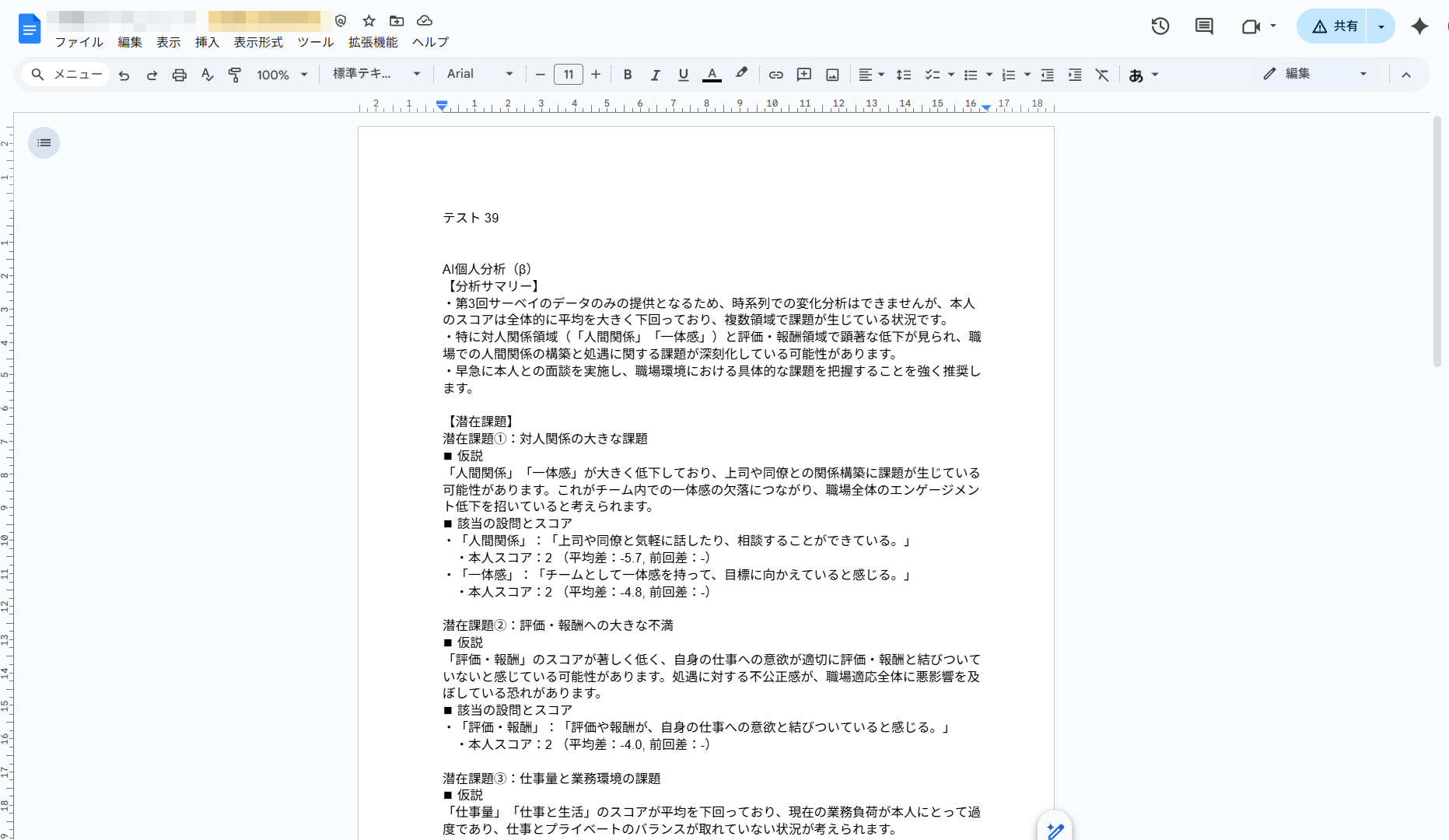Screen dimensions: 1449x840
Task: Open paragraph style 標準テキ... dropdown
Action: click(x=377, y=74)
